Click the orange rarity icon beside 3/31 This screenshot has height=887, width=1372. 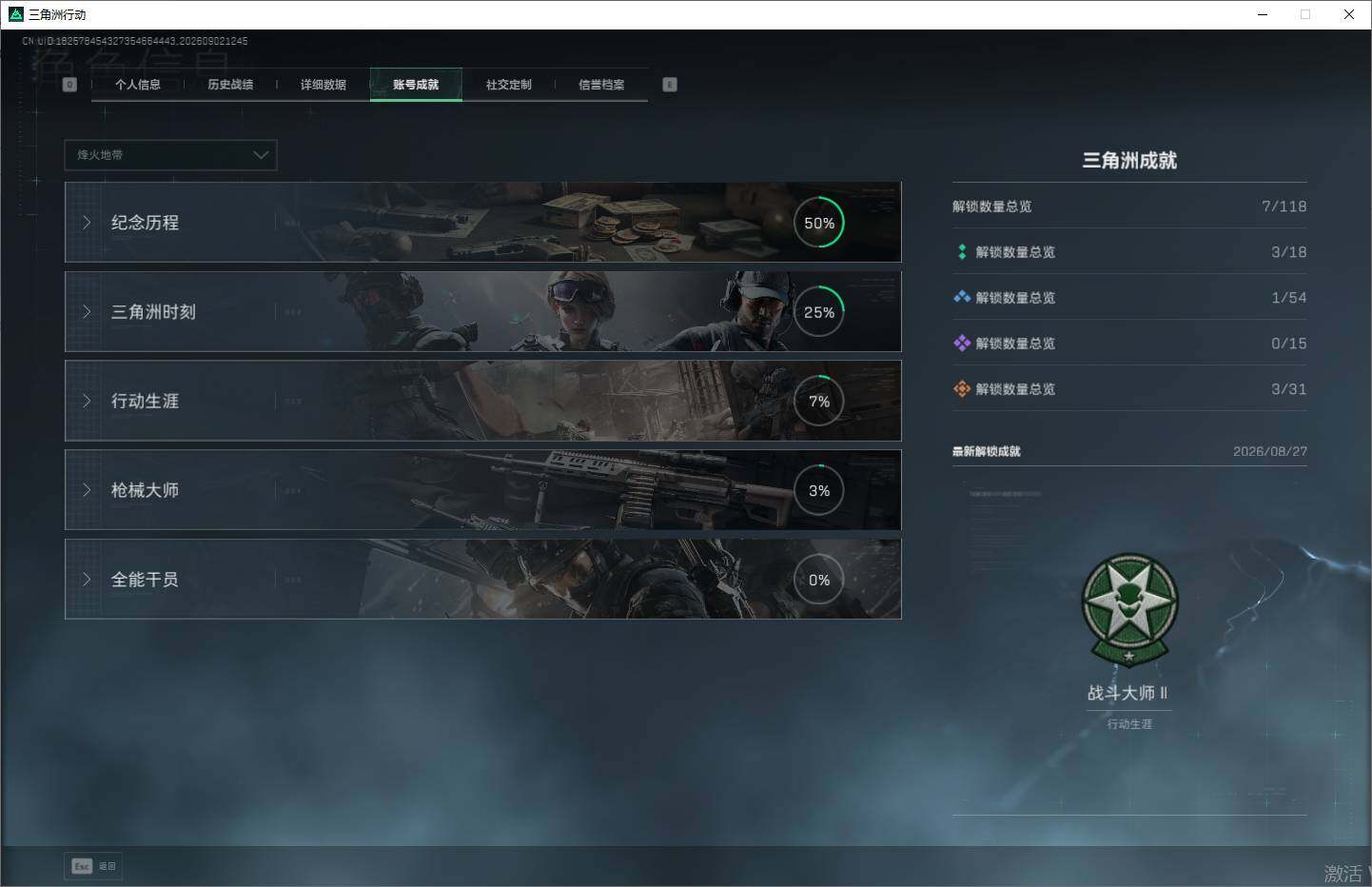click(962, 389)
